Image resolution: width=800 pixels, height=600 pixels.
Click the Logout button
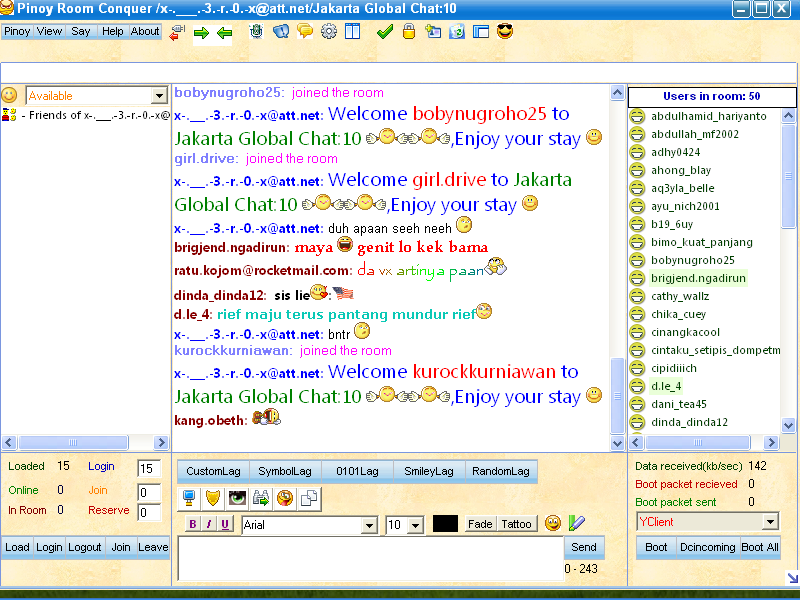click(85, 547)
